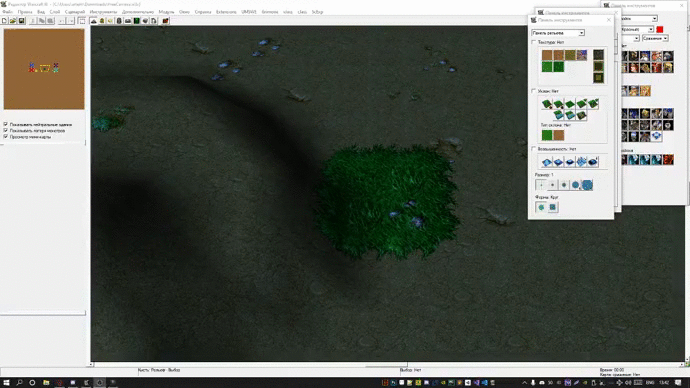690x388 pixels.
Task: Toggle the Утёс checkbox in terrain palette
Action: pyautogui.click(x=534, y=91)
